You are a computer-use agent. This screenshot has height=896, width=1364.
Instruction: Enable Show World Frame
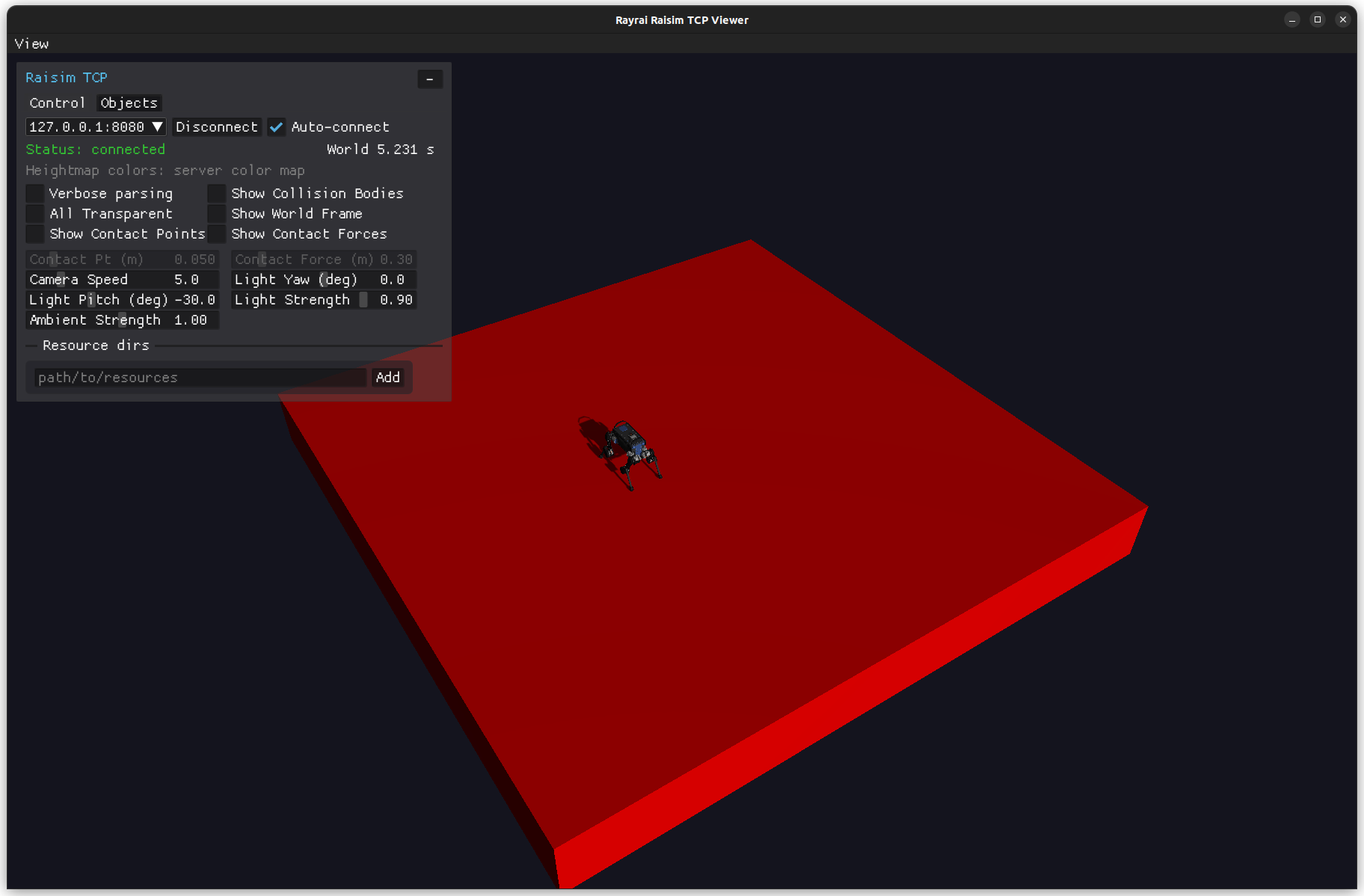tap(216, 213)
